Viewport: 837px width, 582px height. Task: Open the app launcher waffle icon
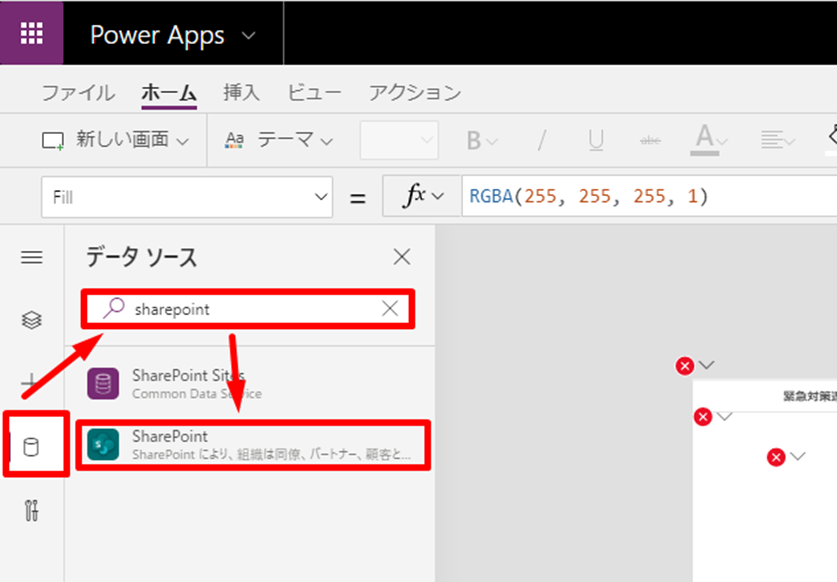pyautogui.click(x=31, y=33)
